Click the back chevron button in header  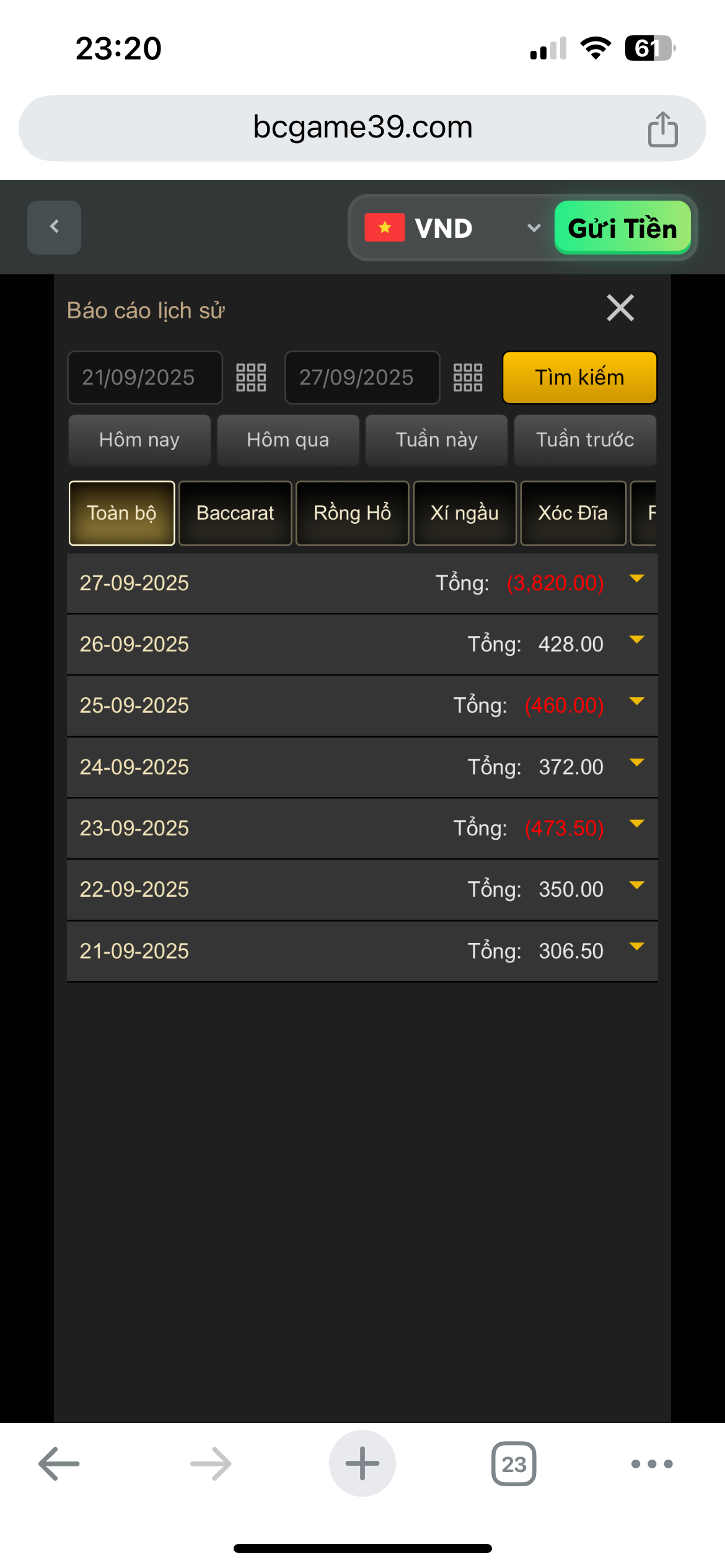54,227
